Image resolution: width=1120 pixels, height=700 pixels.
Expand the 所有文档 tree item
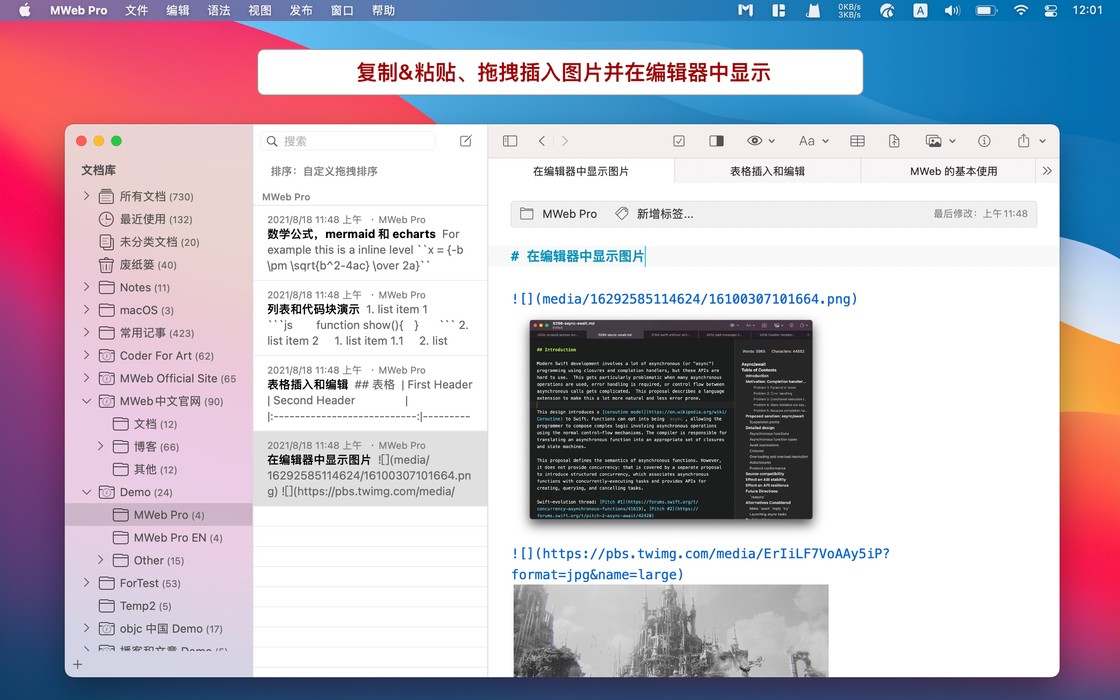coord(86,196)
